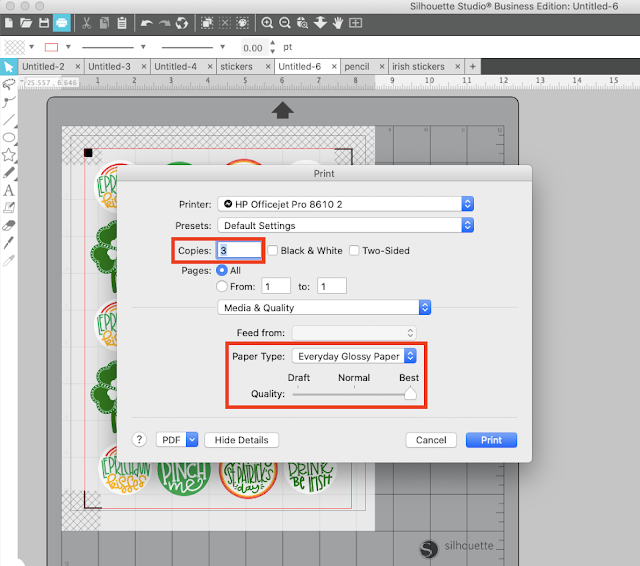Click the crosshatch fill pattern swatch
This screenshot has width=640, height=566.
(14, 47)
